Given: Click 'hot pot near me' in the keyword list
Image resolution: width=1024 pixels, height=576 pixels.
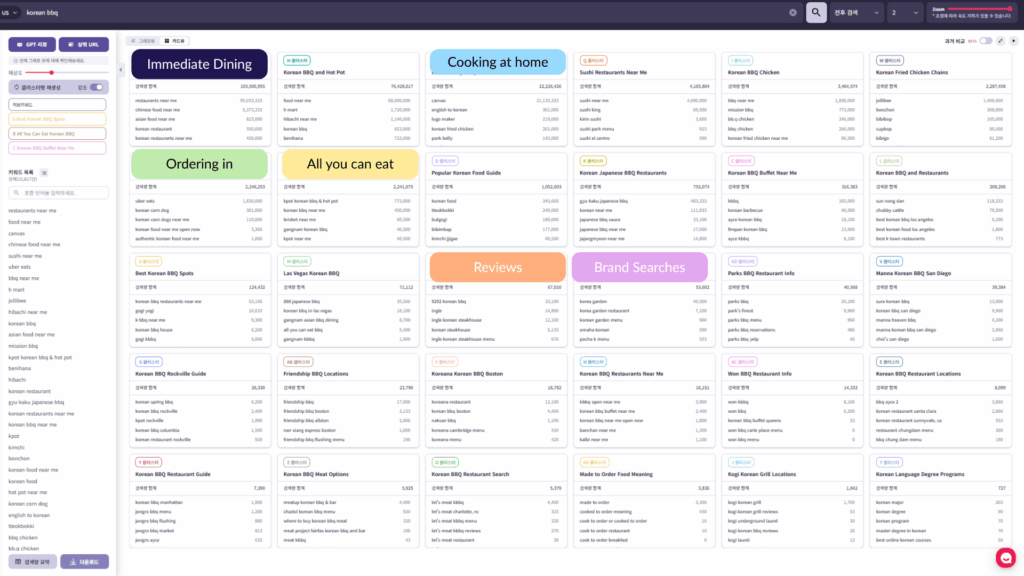Looking at the screenshot, I should [27, 492].
